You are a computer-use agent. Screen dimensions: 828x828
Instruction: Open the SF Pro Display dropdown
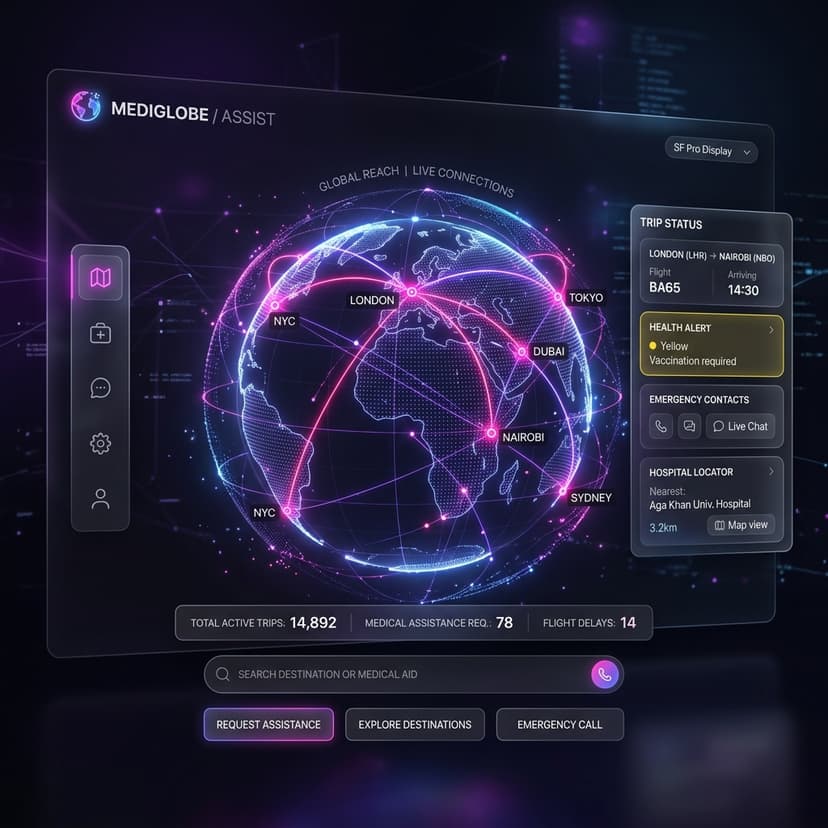(x=711, y=150)
